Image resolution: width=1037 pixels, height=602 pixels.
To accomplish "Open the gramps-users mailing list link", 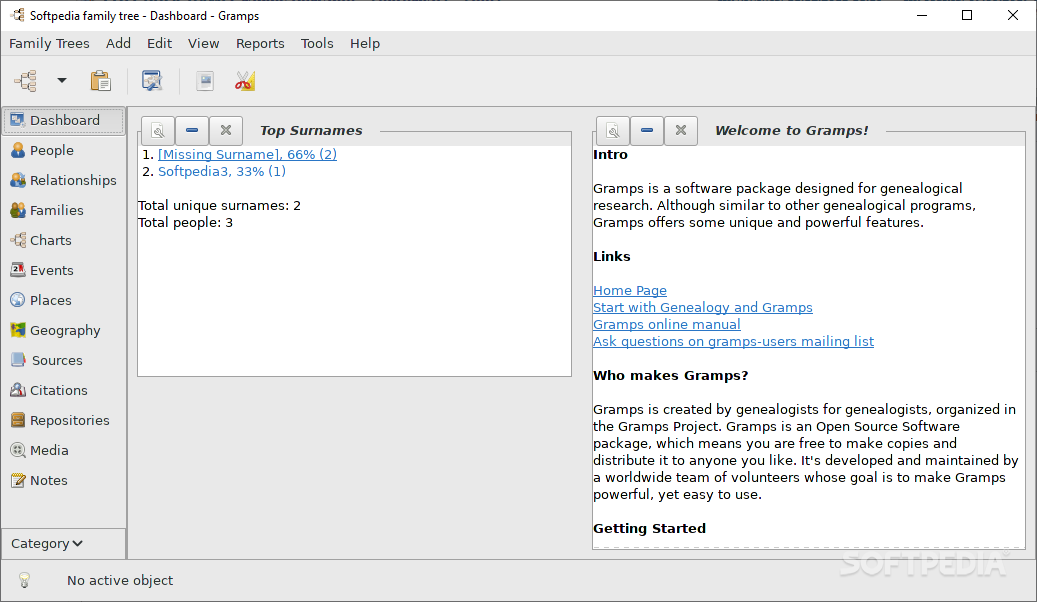I will tap(733, 341).
